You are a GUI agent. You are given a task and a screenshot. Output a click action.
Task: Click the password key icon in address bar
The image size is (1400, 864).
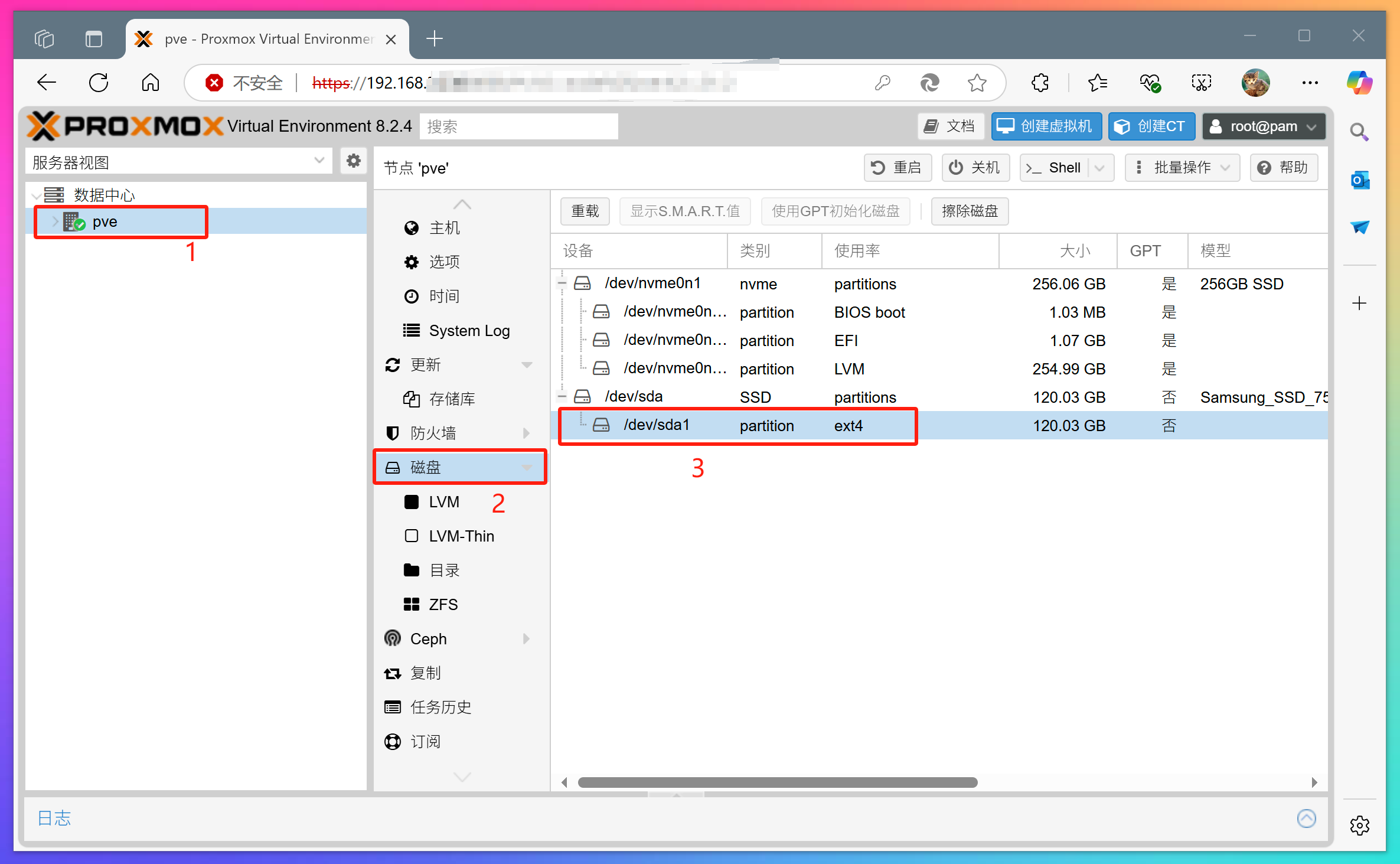click(882, 83)
